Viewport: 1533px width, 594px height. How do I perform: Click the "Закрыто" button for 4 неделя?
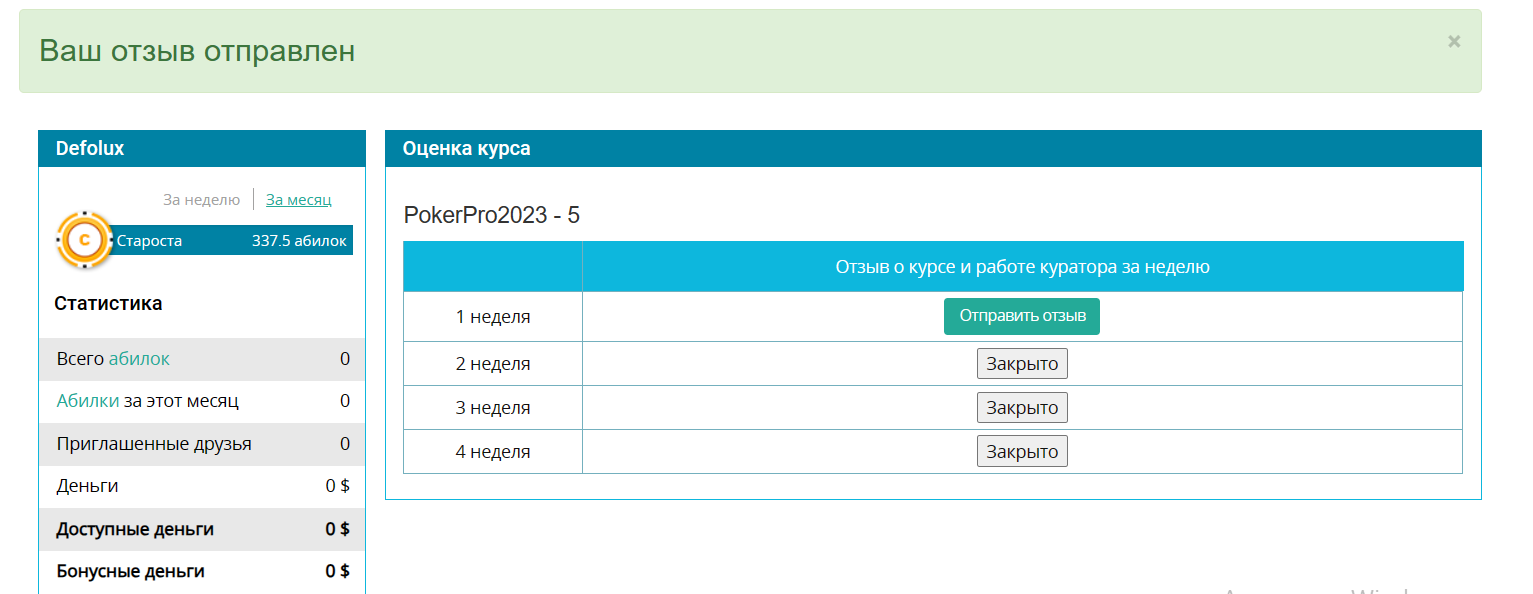[1022, 452]
